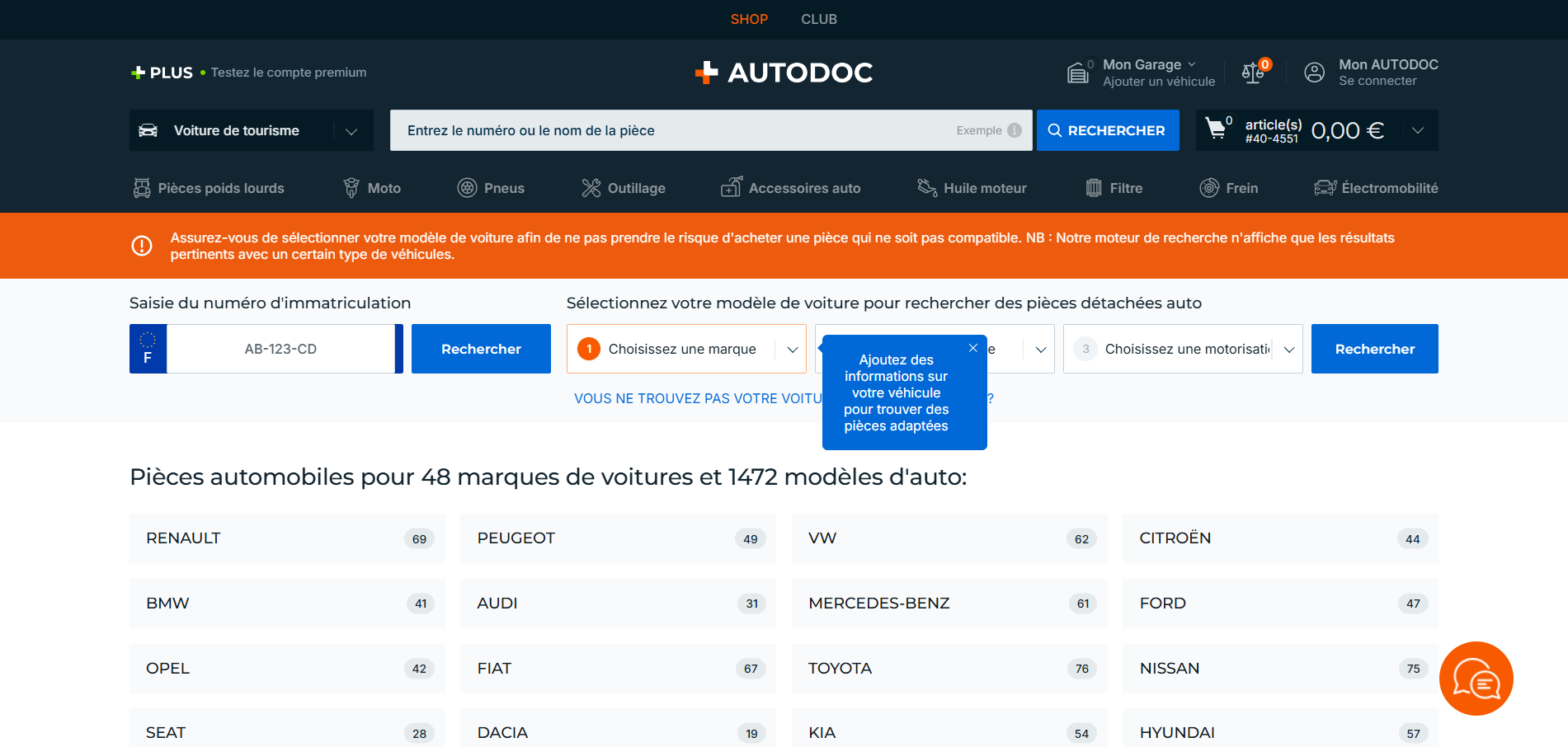The image size is (1568, 747).
Task: Select the HYUNDAI brand tile
Action: tap(1280, 729)
